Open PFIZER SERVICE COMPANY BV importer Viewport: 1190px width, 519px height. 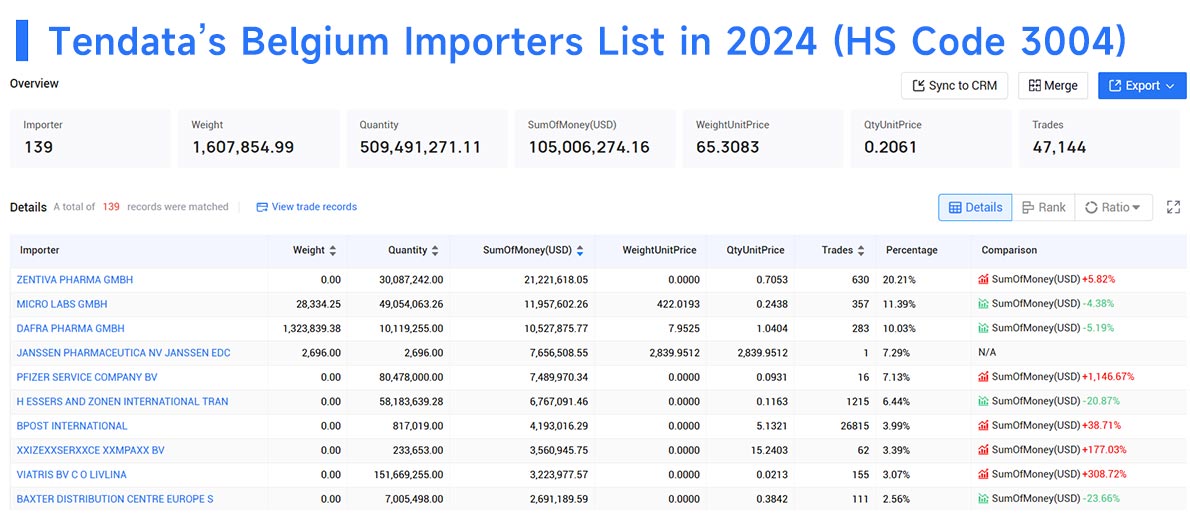(x=87, y=377)
